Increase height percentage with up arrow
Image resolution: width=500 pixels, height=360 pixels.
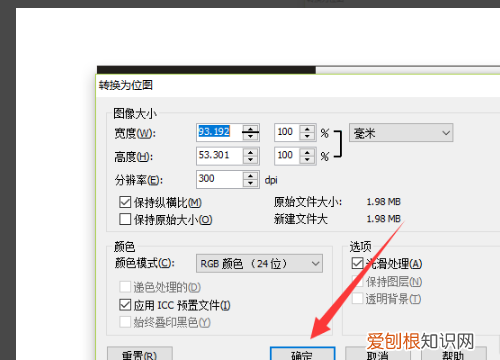[307, 152]
